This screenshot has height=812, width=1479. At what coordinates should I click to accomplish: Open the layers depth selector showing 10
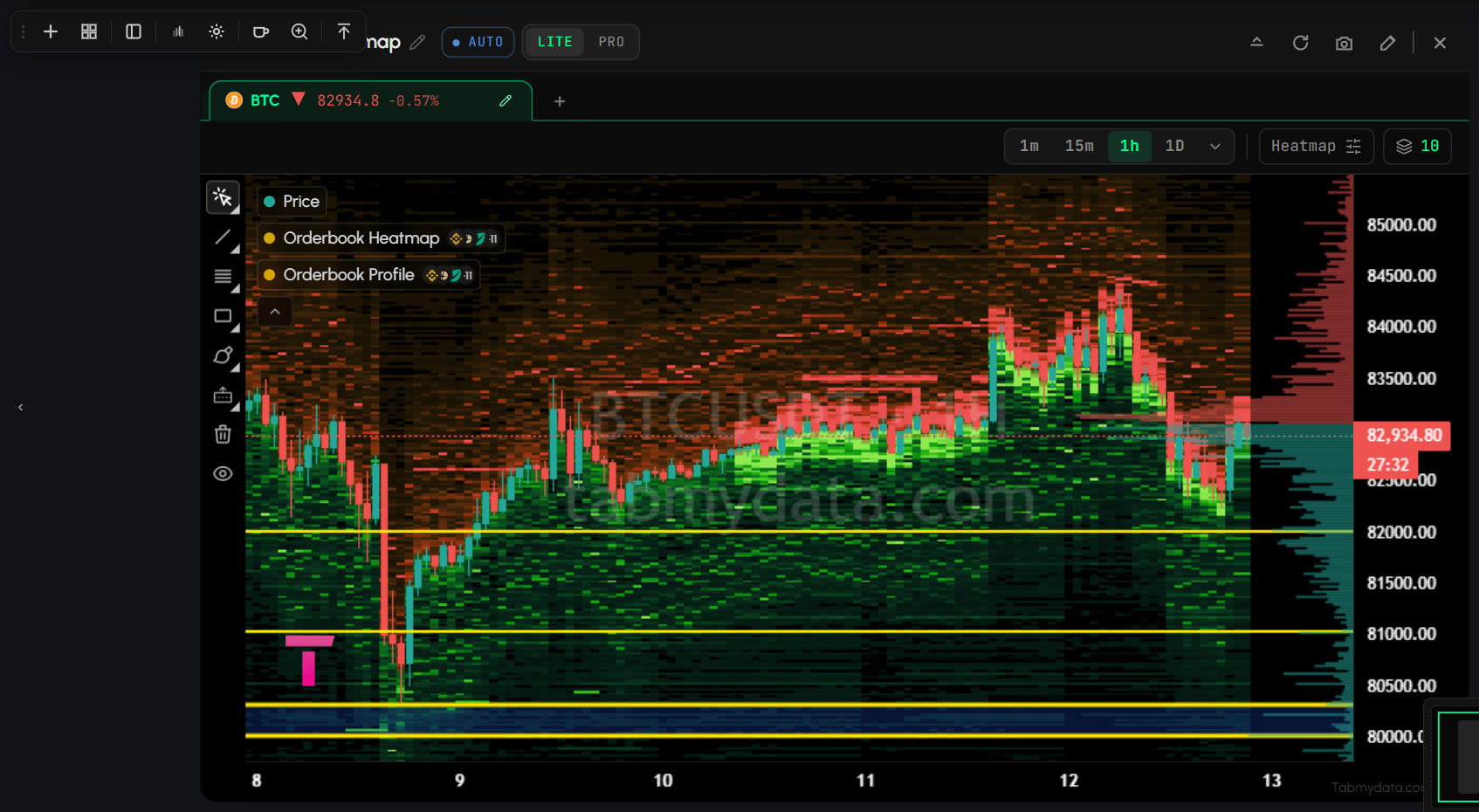tap(1417, 147)
